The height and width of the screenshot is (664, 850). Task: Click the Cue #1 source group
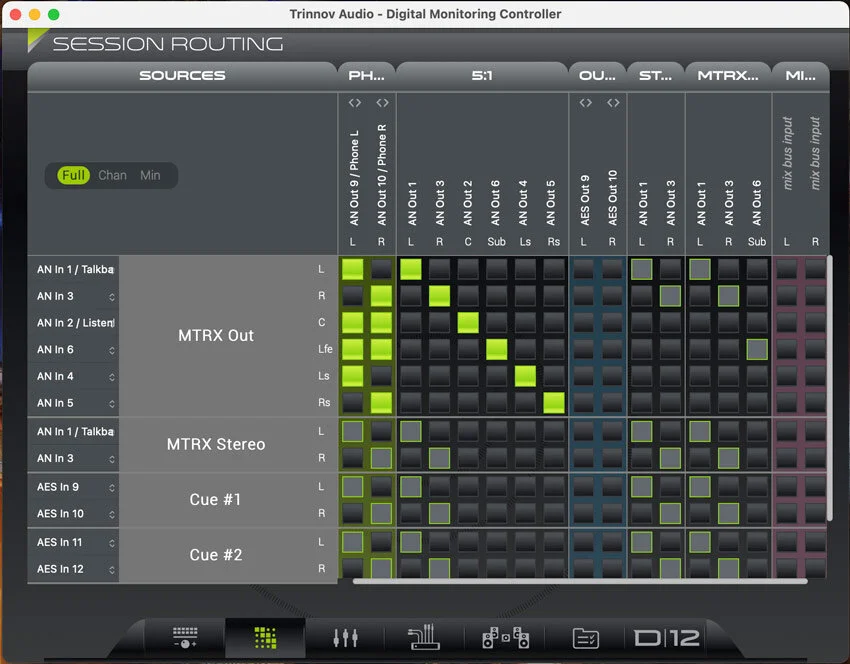216,500
